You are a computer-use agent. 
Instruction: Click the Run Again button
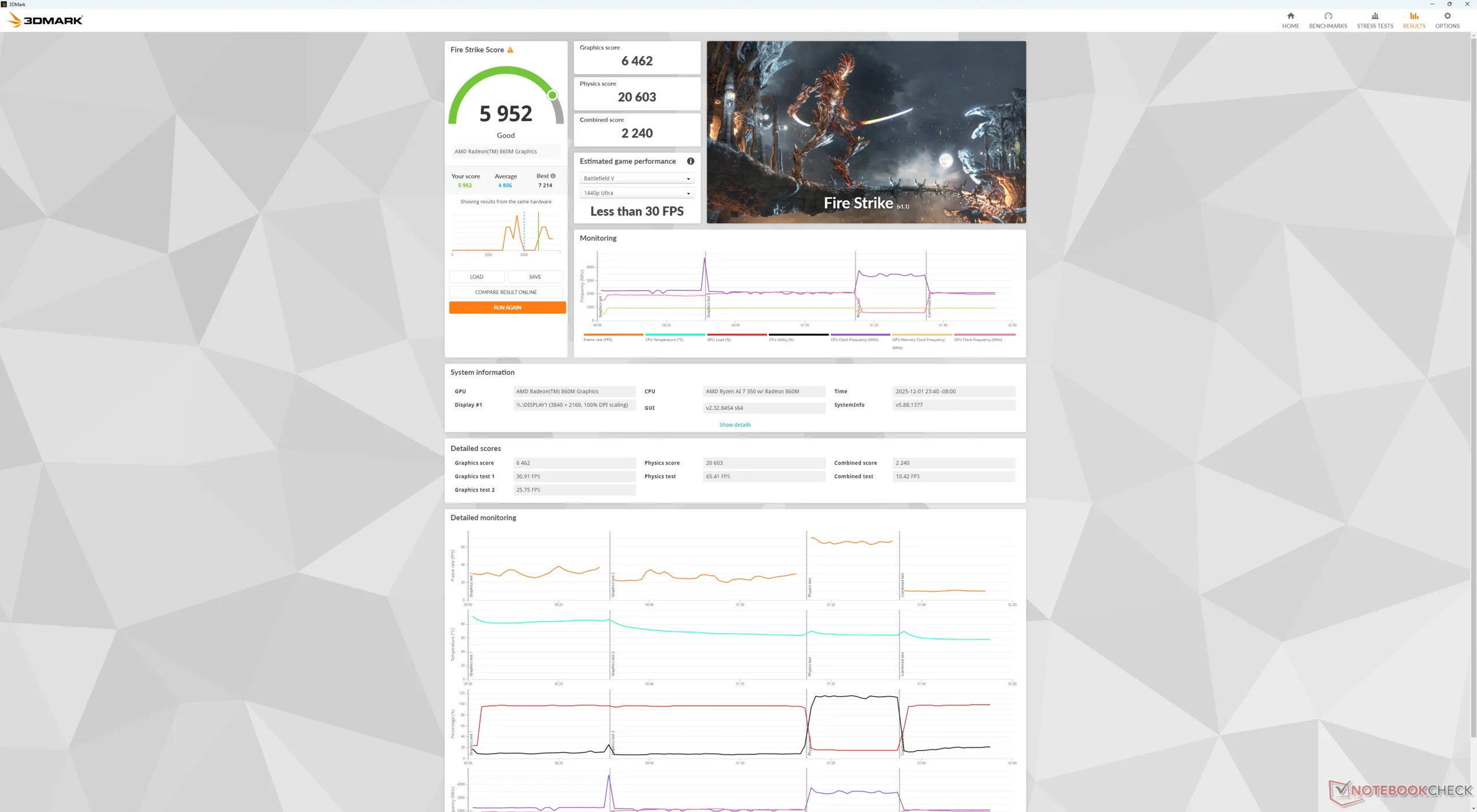[x=507, y=308]
